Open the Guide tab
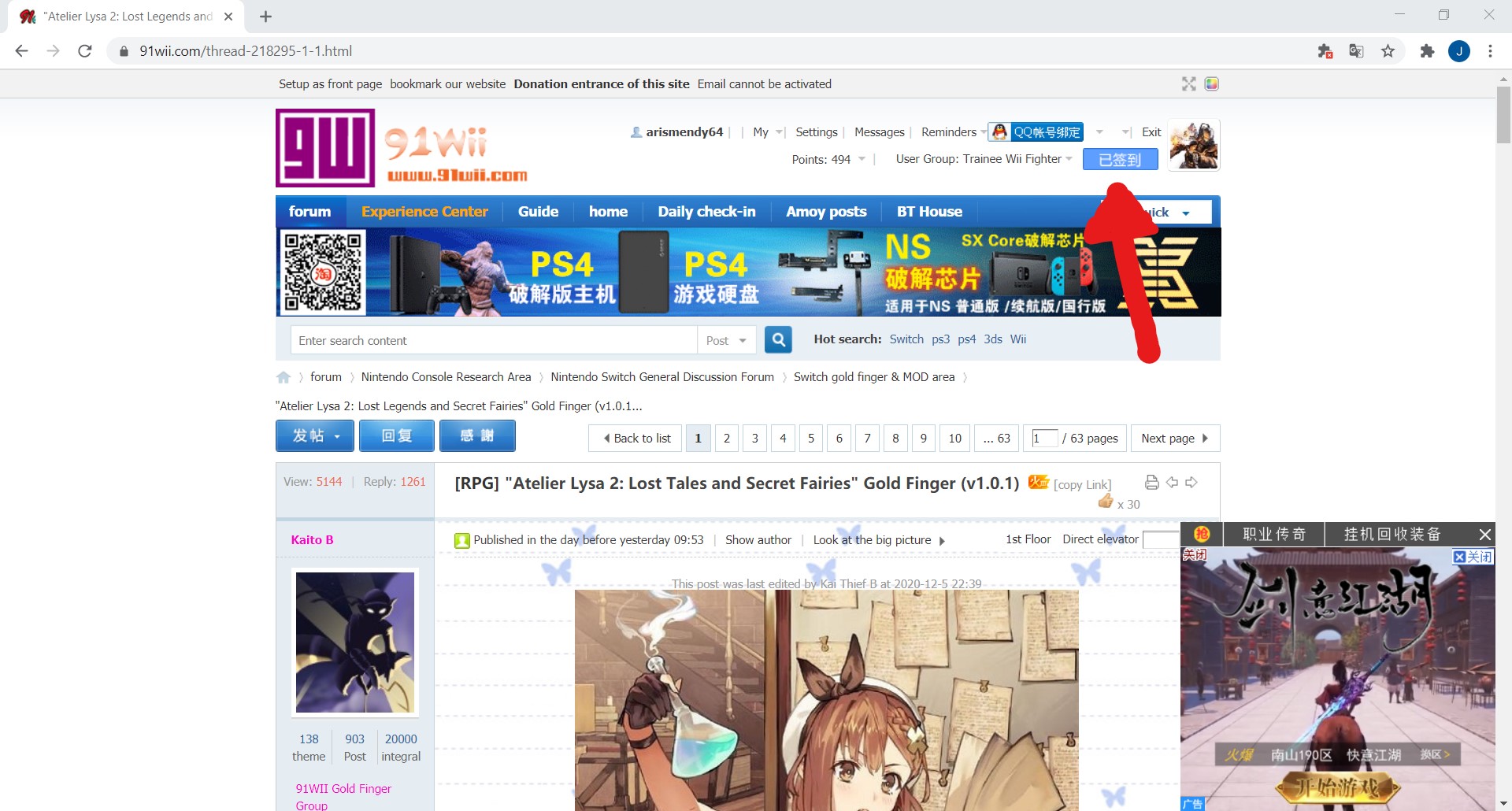This screenshot has height=811, width=1512. pos(538,212)
